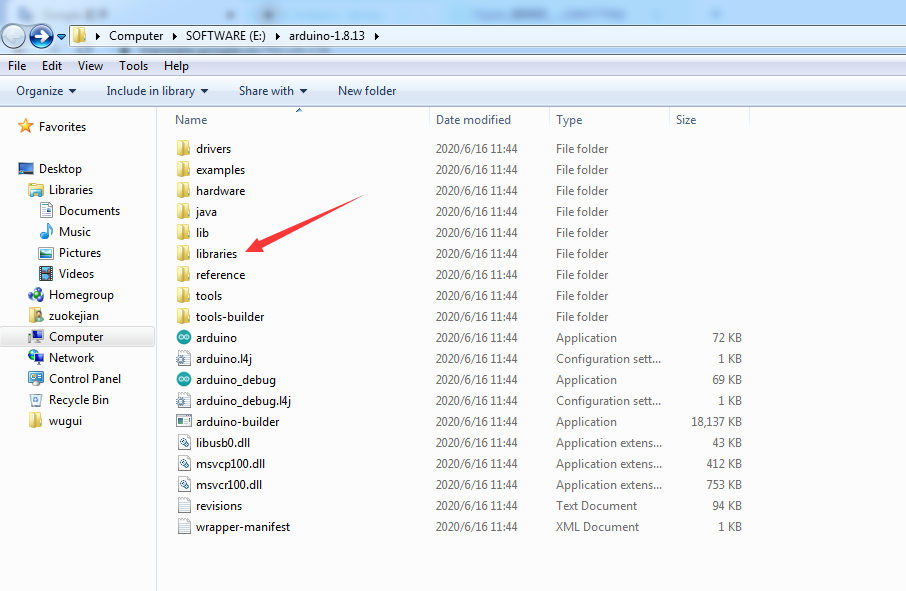
Task: Select Documents in navigation pane
Action: coord(89,211)
